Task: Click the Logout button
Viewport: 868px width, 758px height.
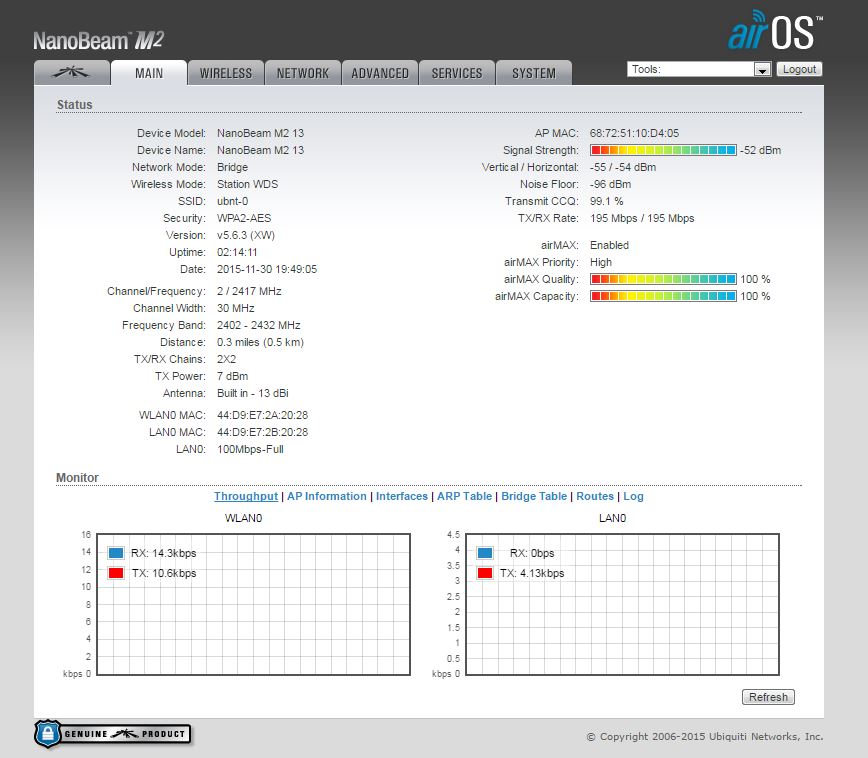Action: click(x=799, y=69)
